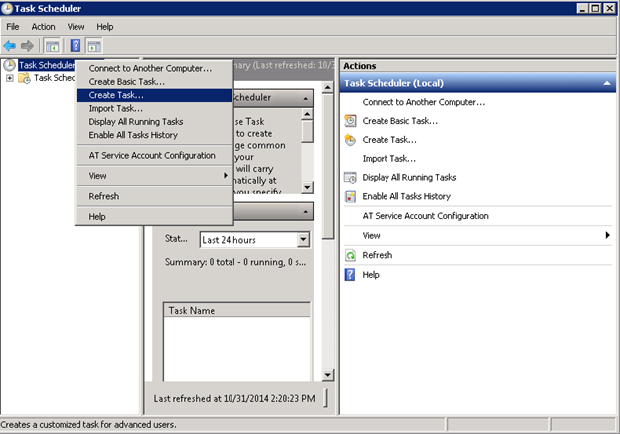
Task: Click the center pane scrollbar down arrow
Action: (x=328, y=375)
